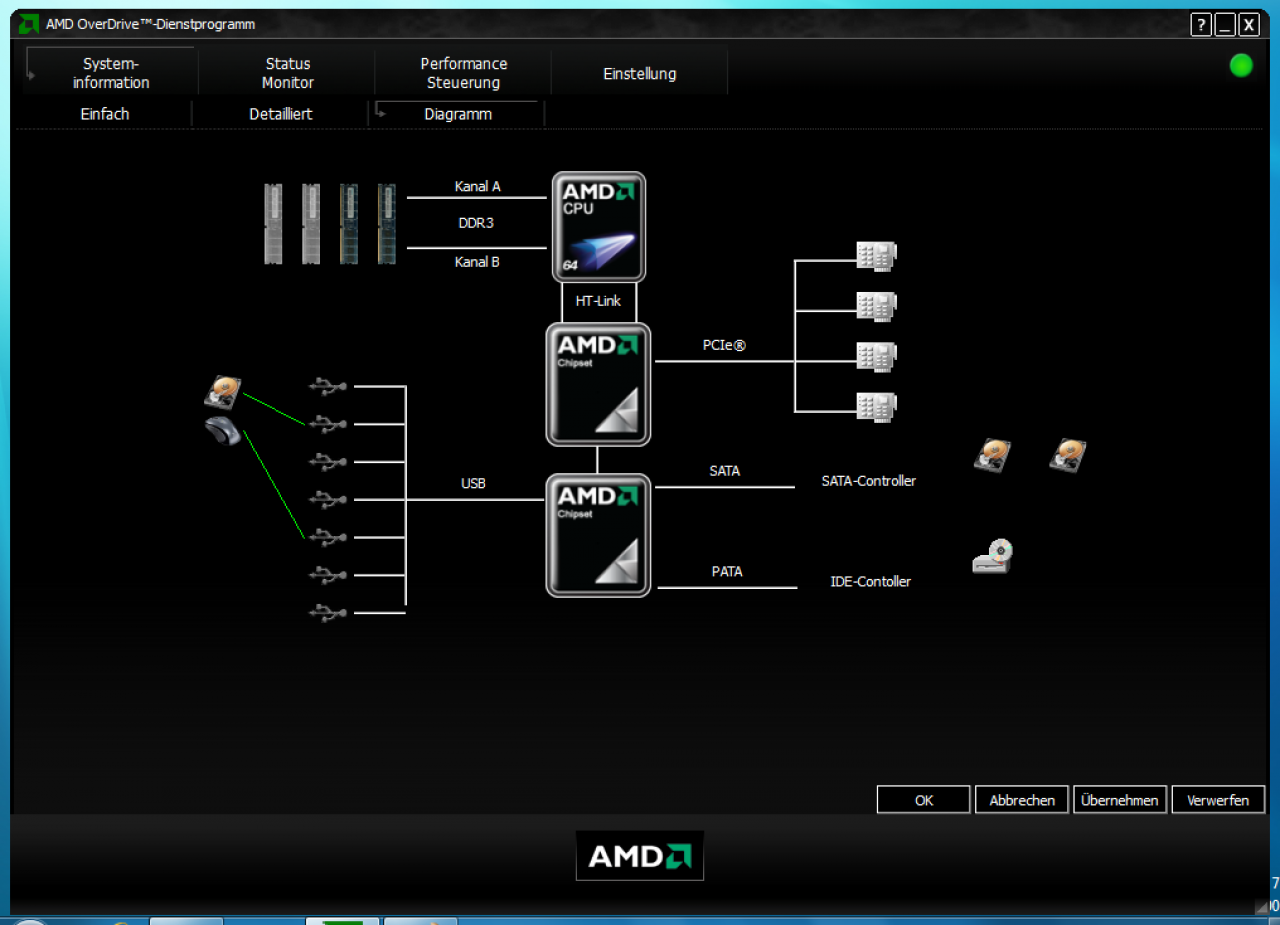The height and width of the screenshot is (925, 1280).
Task: Click the topmost PCIe device card icon
Action: pyautogui.click(x=877, y=256)
